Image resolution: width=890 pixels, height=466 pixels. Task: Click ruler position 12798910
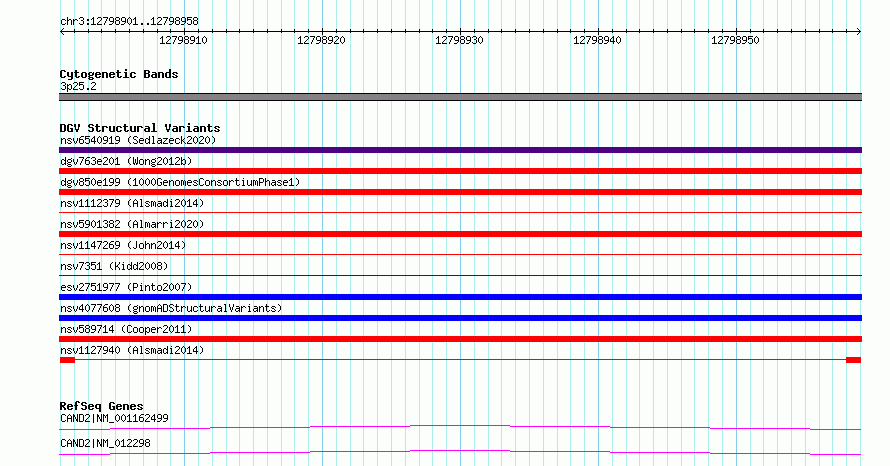[183, 40]
